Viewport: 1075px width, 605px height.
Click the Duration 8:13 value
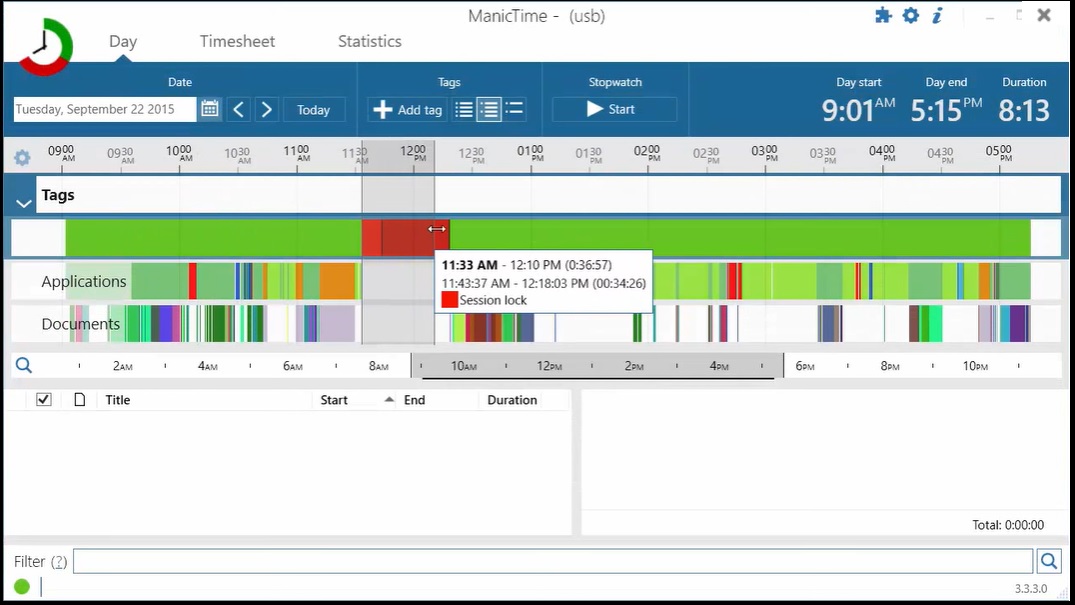[x=1024, y=110]
